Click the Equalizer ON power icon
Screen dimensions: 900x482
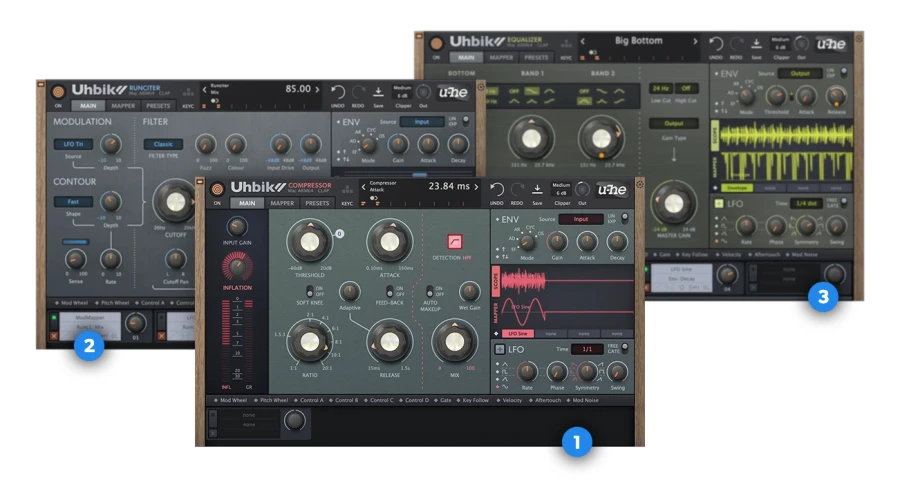pos(436,44)
